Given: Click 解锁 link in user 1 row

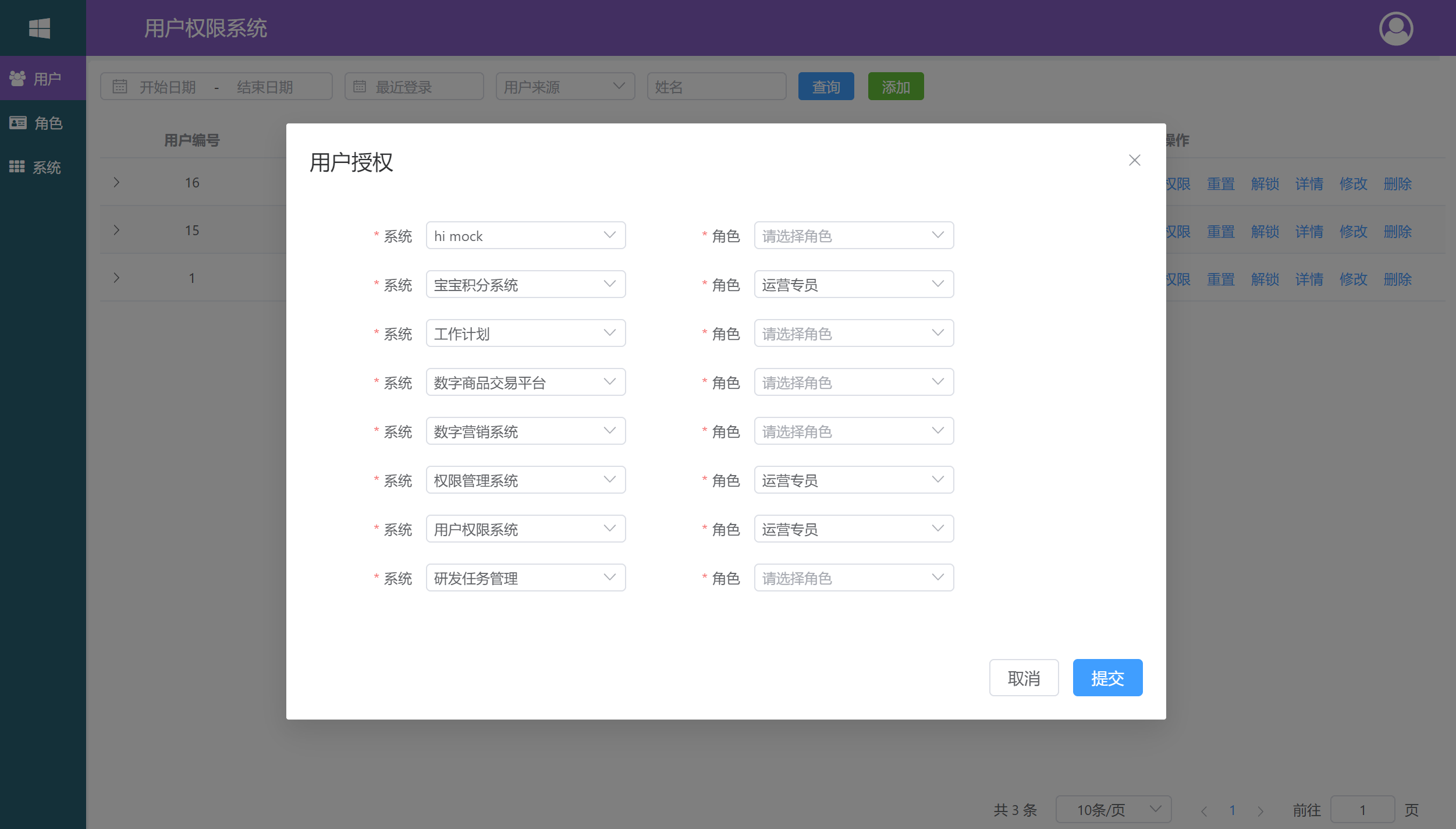Looking at the screenshot, I should [1265, 279].
